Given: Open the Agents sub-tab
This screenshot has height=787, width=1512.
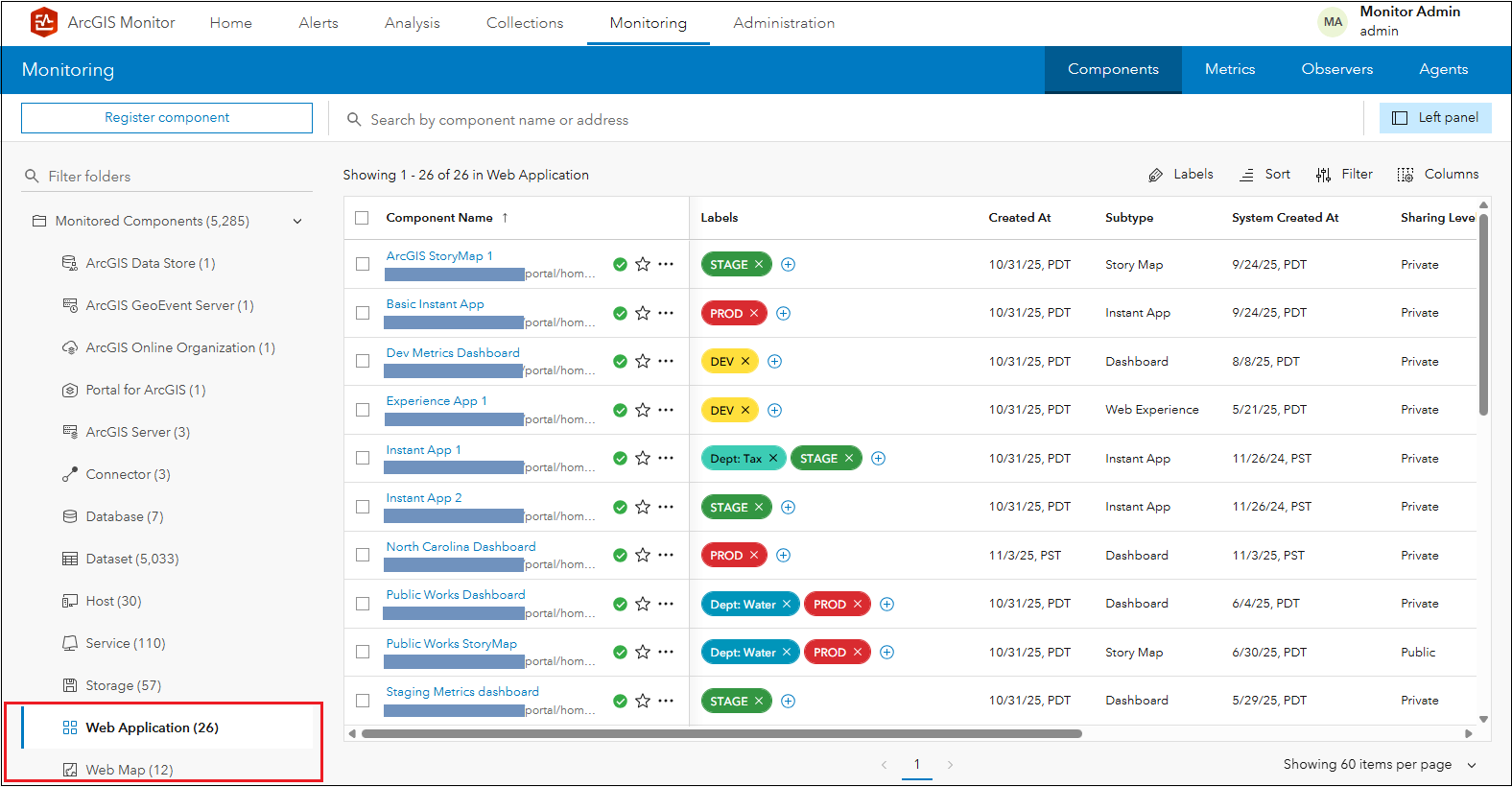Looking at the screenshot, I should [1444, 70].
